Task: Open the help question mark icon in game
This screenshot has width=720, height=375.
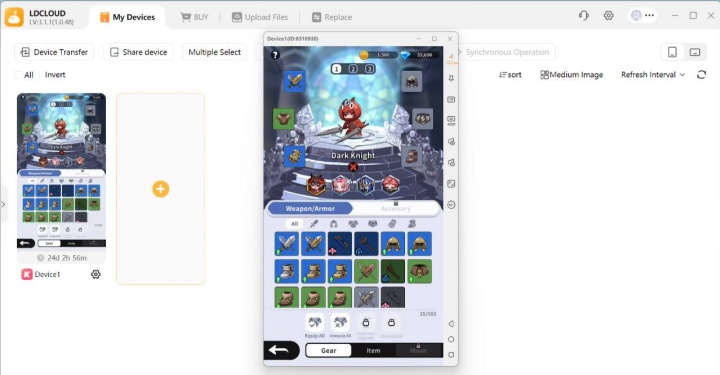Action: click(275, 55)
